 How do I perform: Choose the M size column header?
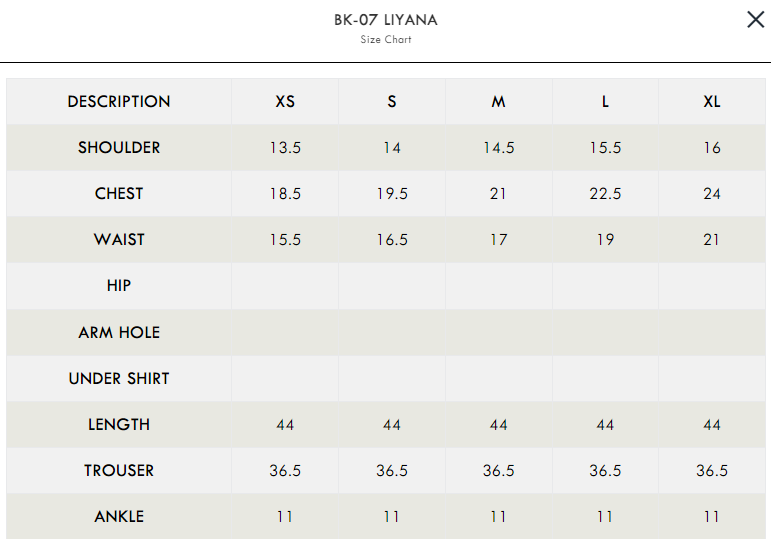(498, 102)
